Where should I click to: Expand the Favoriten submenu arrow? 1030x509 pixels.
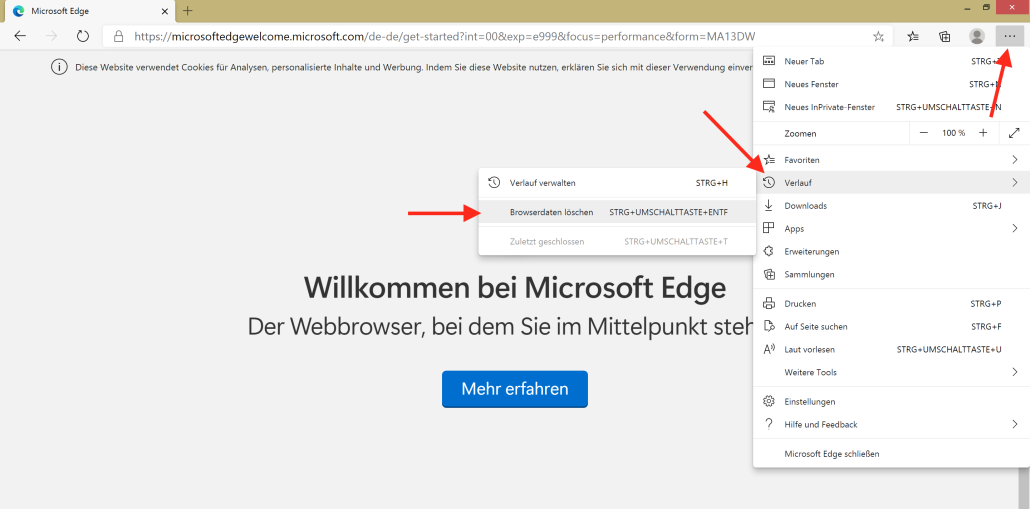point(1015,160)
